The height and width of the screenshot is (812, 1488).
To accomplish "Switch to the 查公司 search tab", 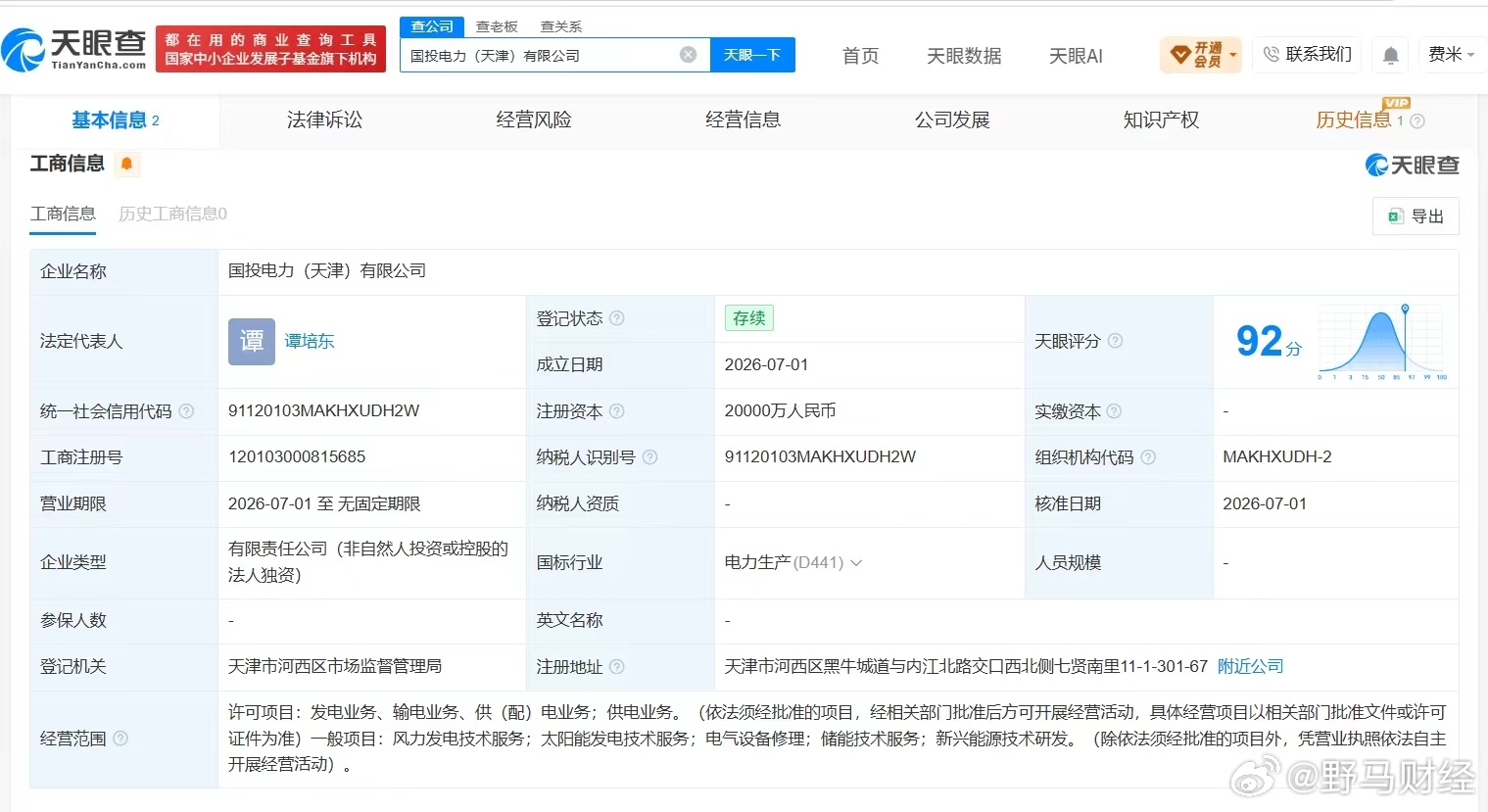I will pos(432,26).
